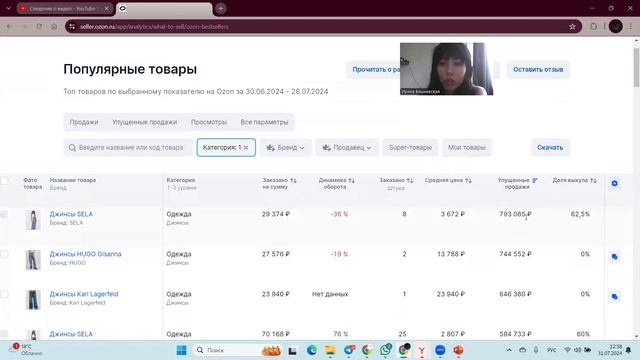Toggle Super-товары filter

[410, 148]
